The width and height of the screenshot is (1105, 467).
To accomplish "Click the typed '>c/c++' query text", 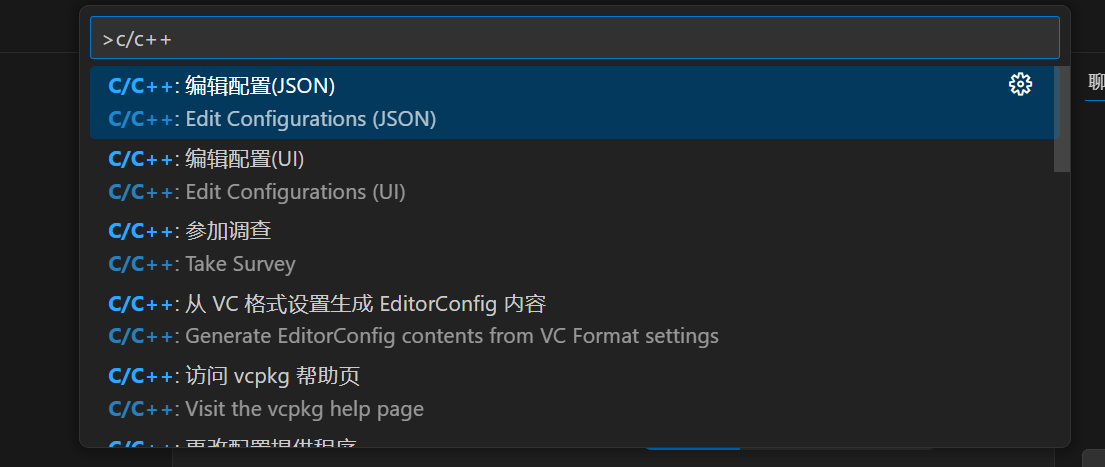I will [138, 39].
